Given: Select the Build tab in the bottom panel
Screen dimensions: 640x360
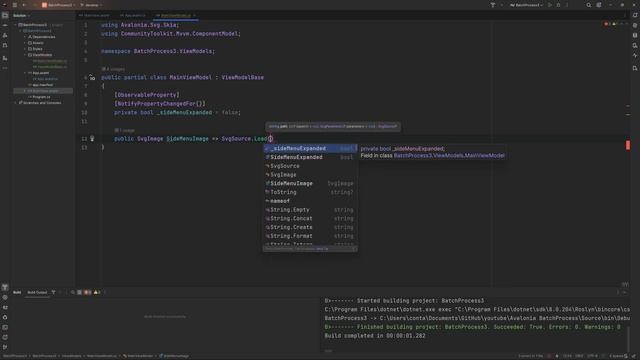Looking at the screenshot, I should pos(17,292).
